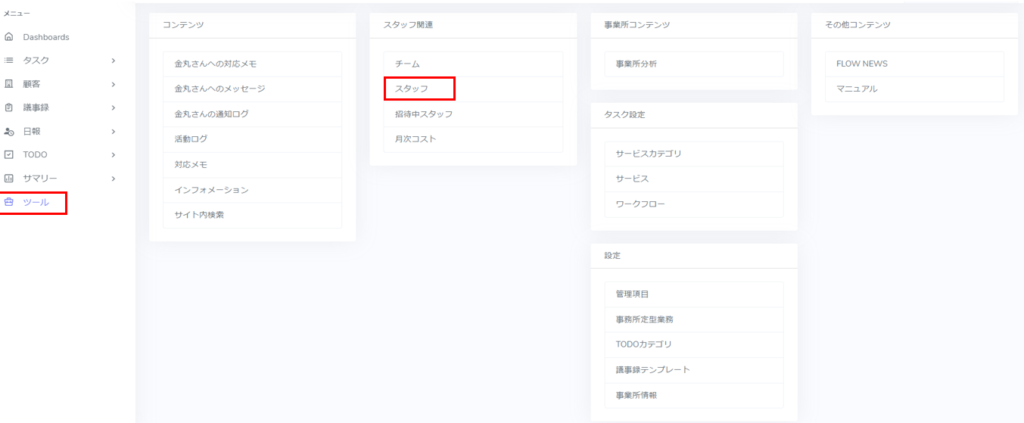Expand the タスク submenu chevron
This screenshot has width=1024, height=423.
point(113,60)
